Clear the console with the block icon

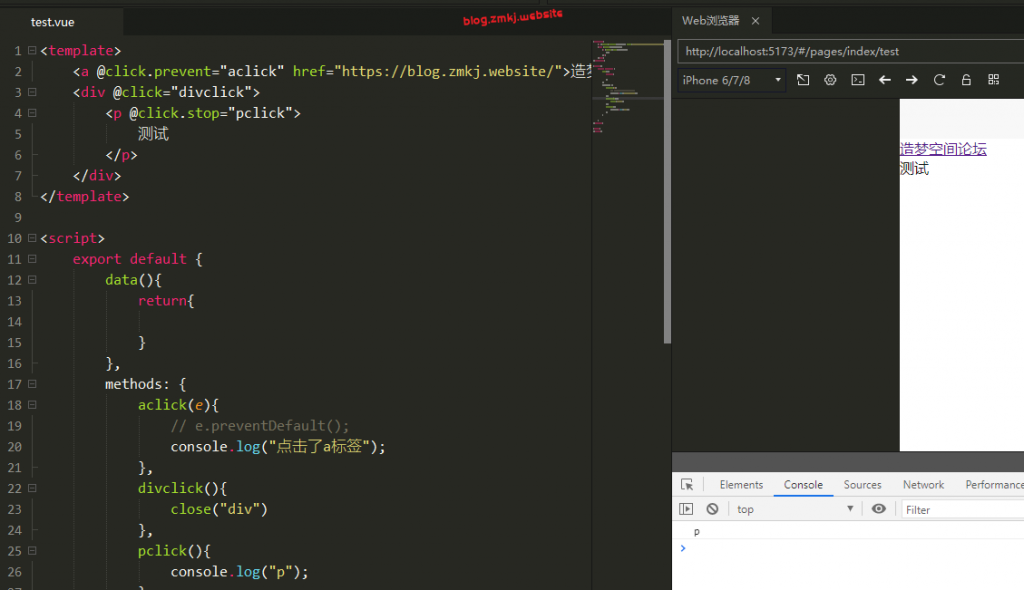coord(712,509)
